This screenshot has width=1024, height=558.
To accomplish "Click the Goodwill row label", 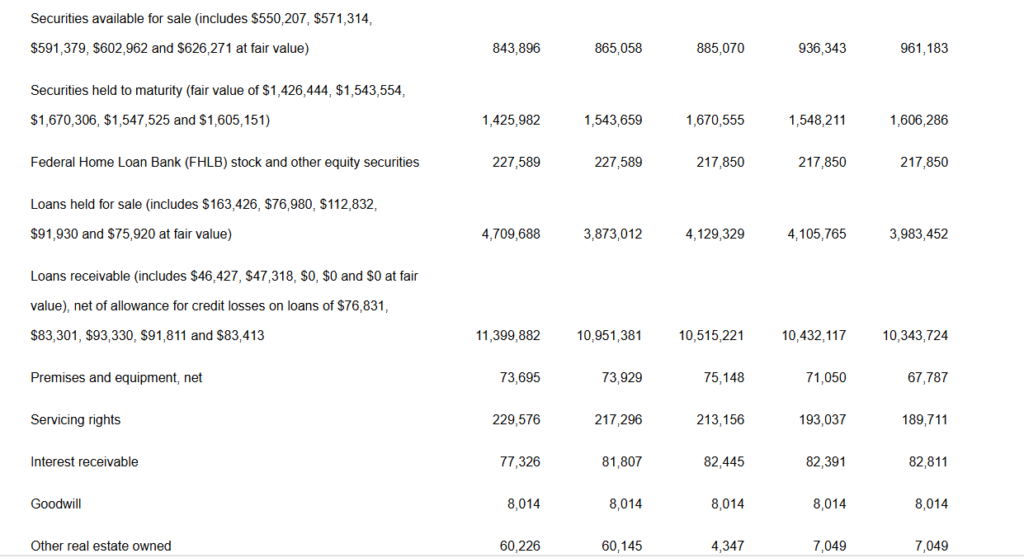I will 56,504.
